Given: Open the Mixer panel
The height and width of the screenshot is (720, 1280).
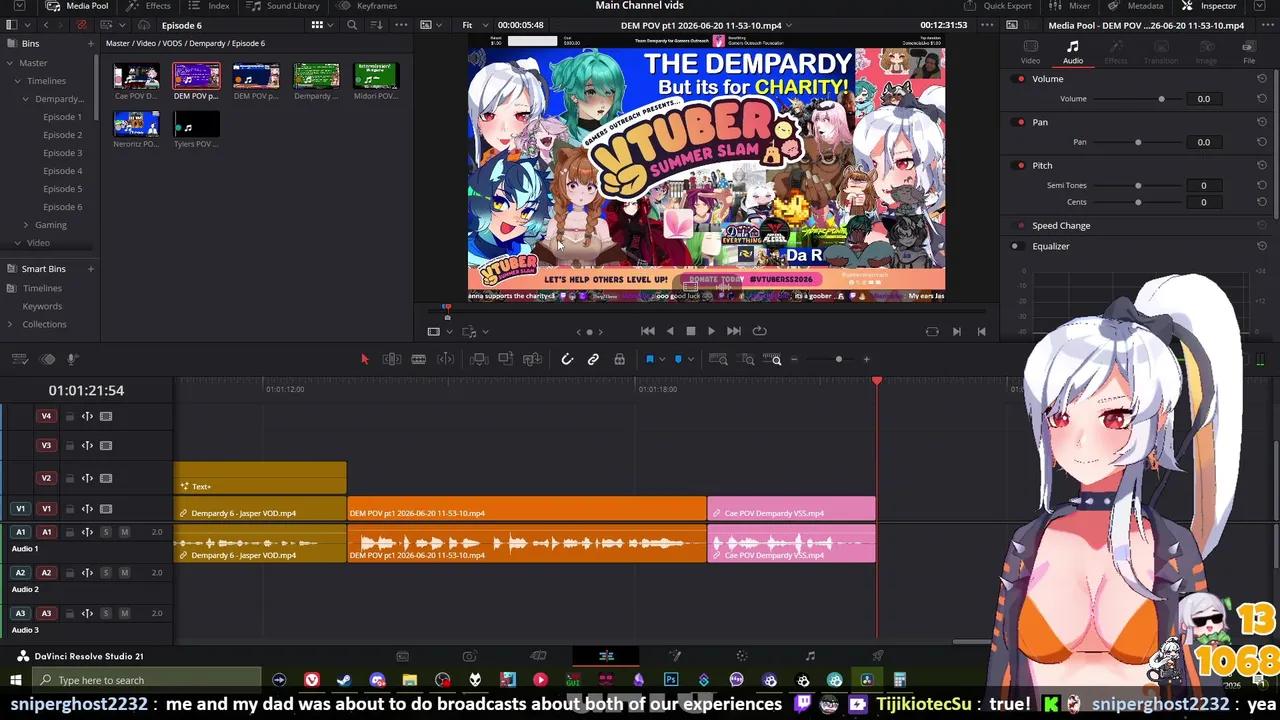Looking at the screenshot, I should (1070, 6).
